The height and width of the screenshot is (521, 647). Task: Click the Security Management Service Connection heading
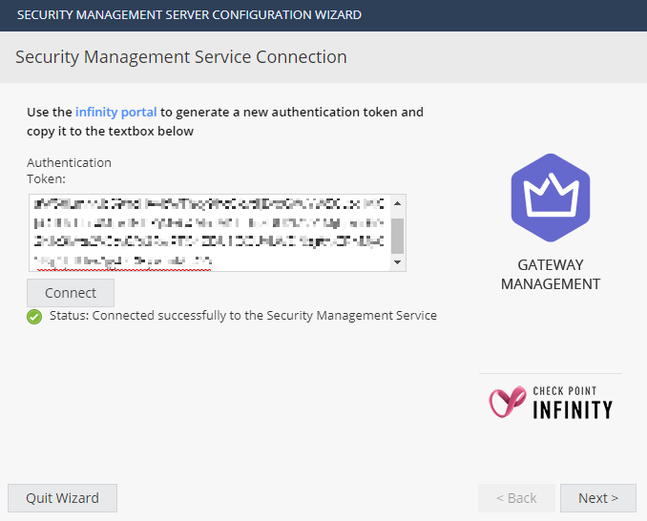pos(181,57)
